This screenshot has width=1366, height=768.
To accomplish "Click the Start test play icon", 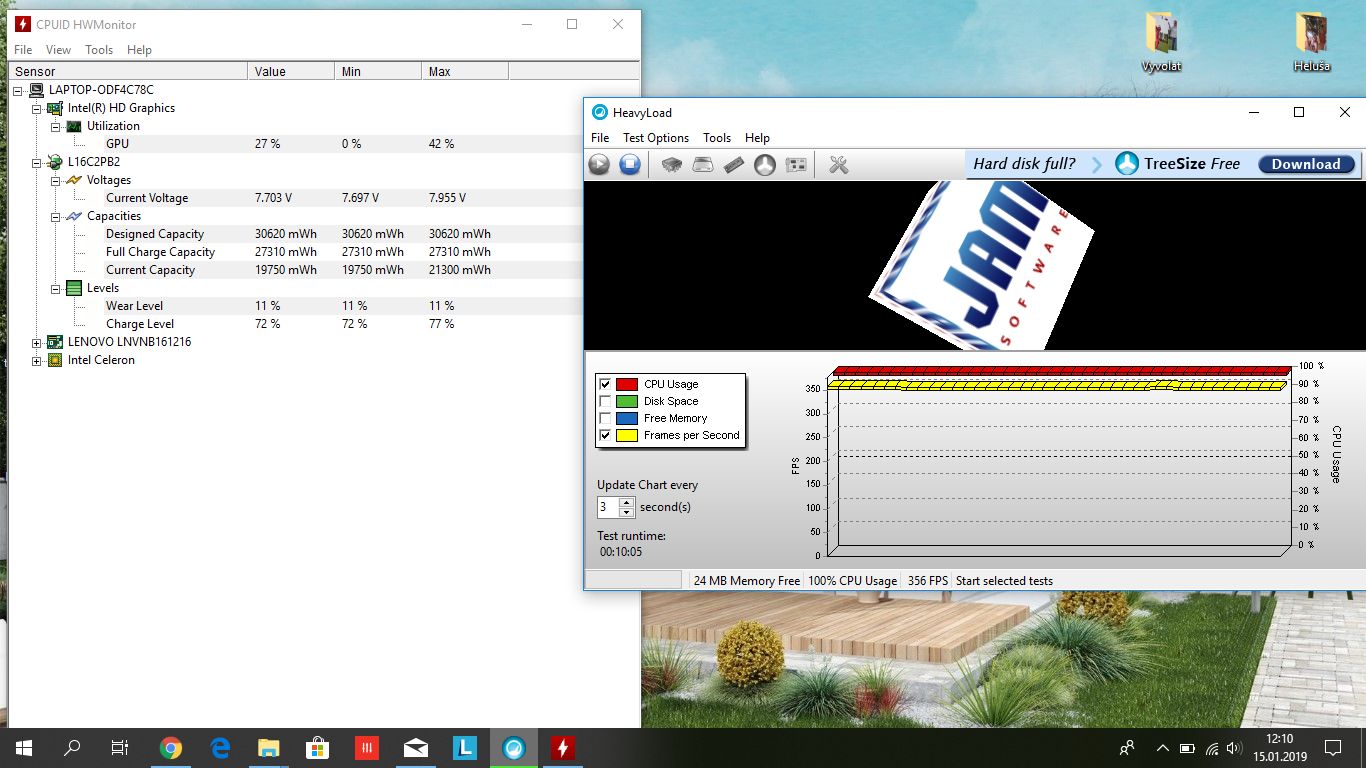I will coord(599,165).
